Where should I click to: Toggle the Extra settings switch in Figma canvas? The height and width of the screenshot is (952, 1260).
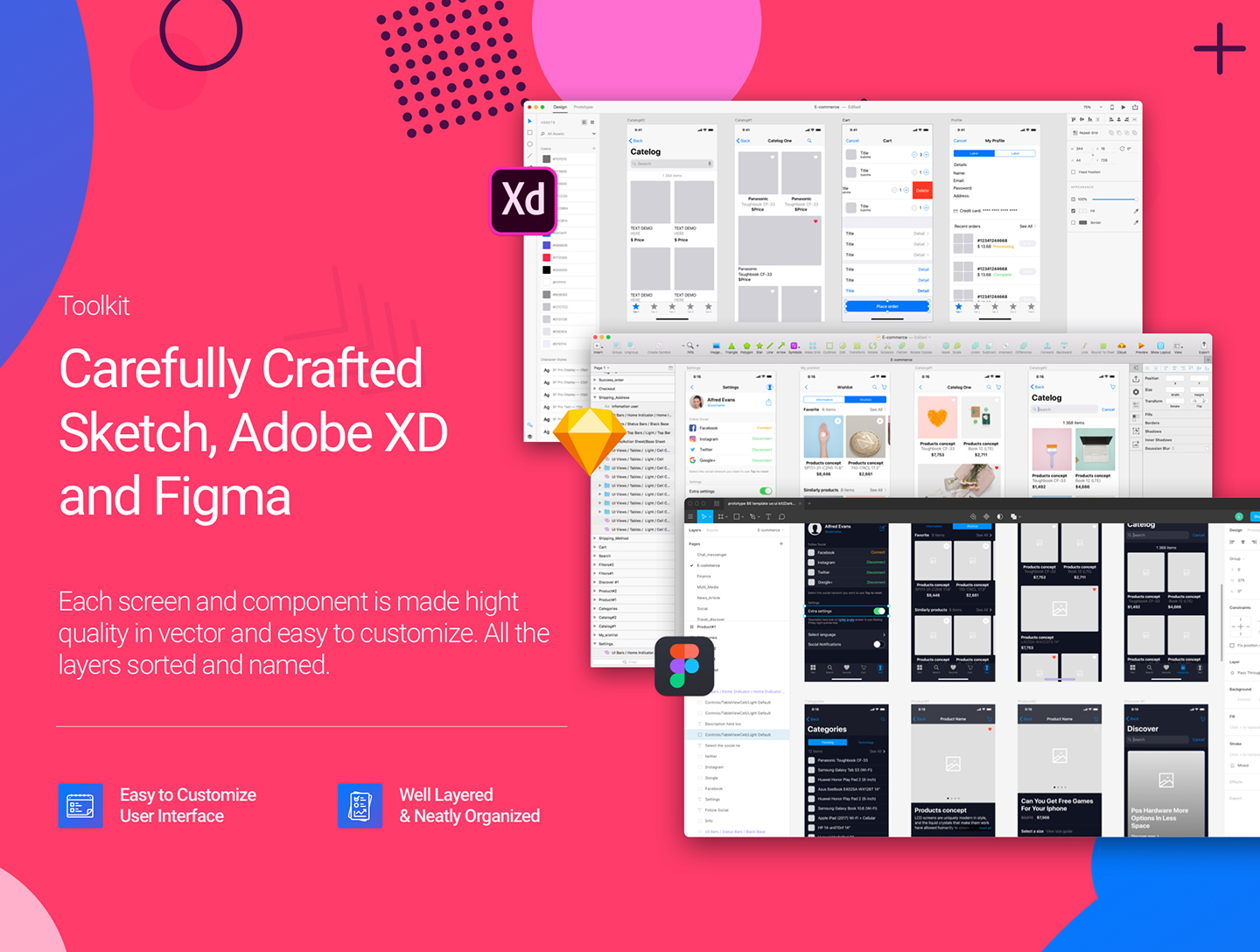pos(878,611)
